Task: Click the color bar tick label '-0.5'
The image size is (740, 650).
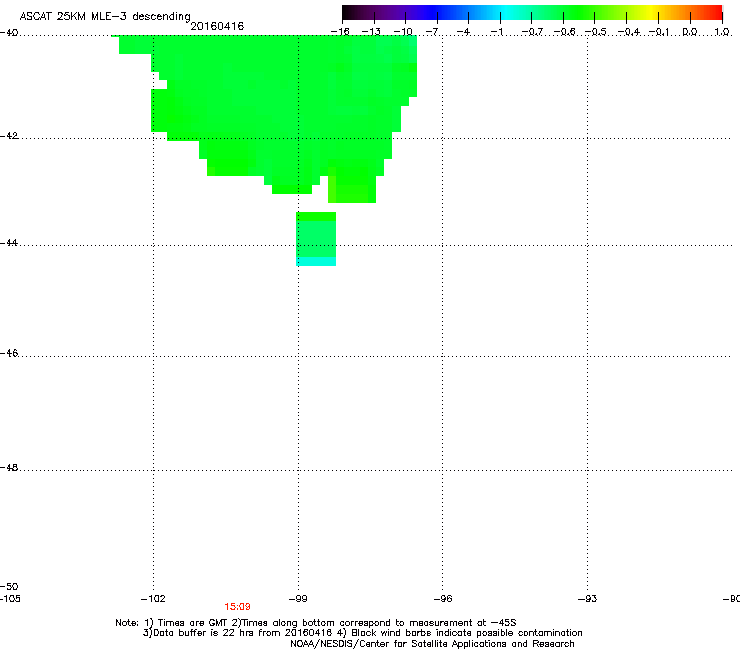Action: 595,32
